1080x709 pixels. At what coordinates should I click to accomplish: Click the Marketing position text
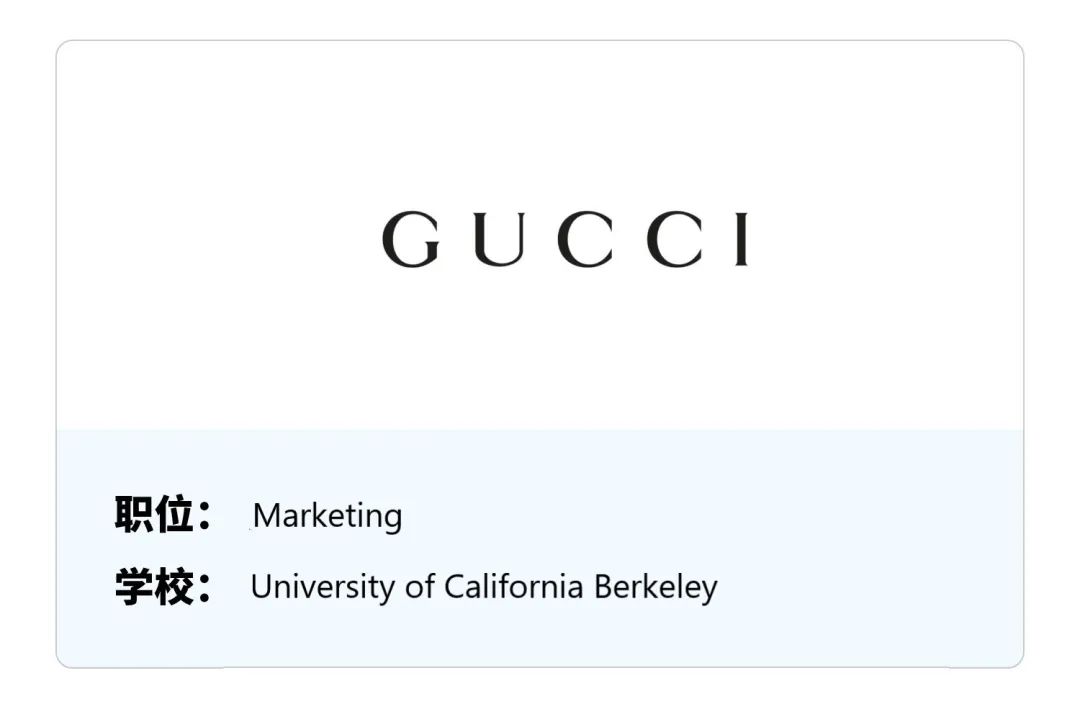327,515
